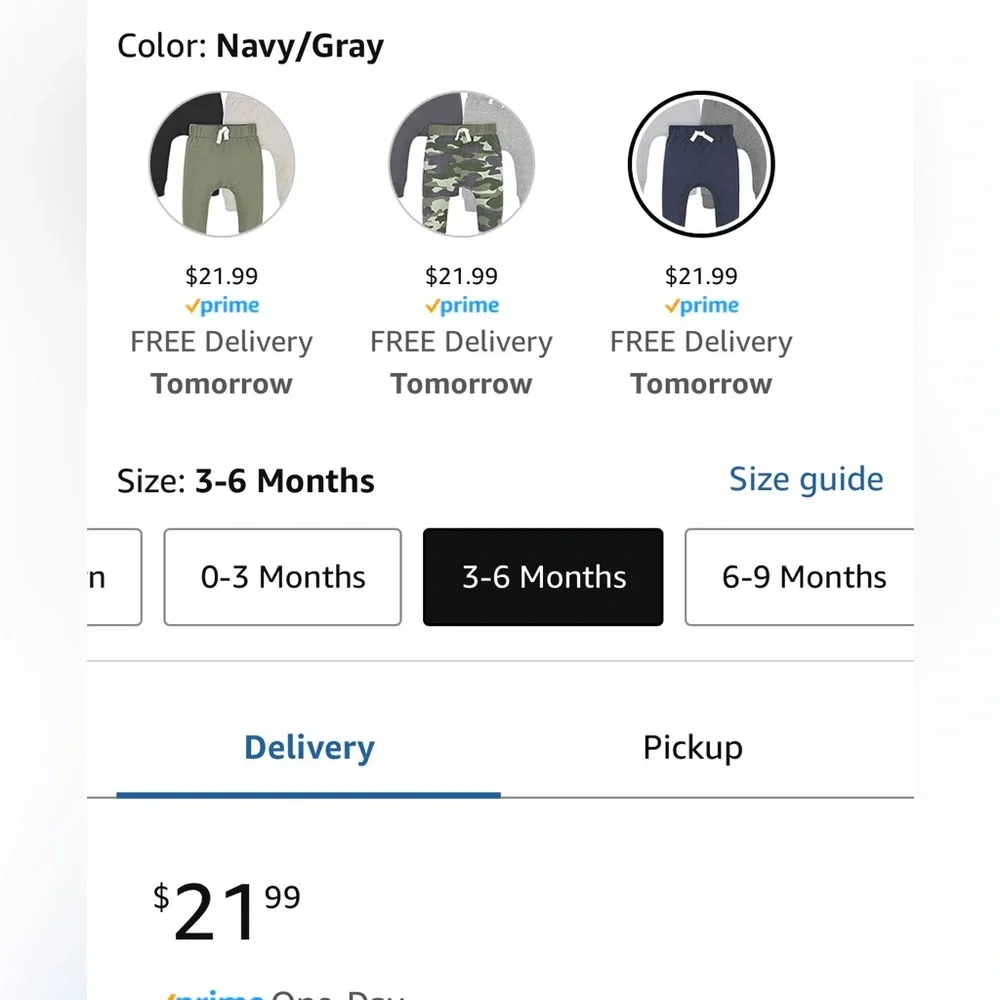
Task: Click the large $21.99 delivery price
Action: [227, 912]
